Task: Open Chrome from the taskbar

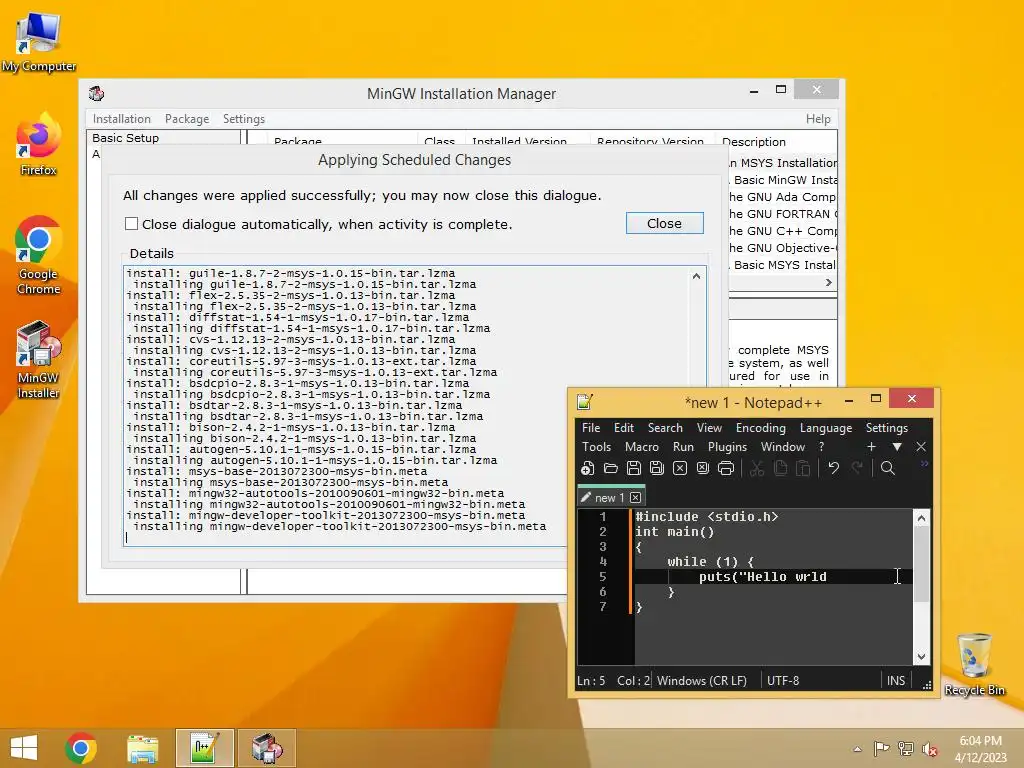Action: [x=81, y=748]
